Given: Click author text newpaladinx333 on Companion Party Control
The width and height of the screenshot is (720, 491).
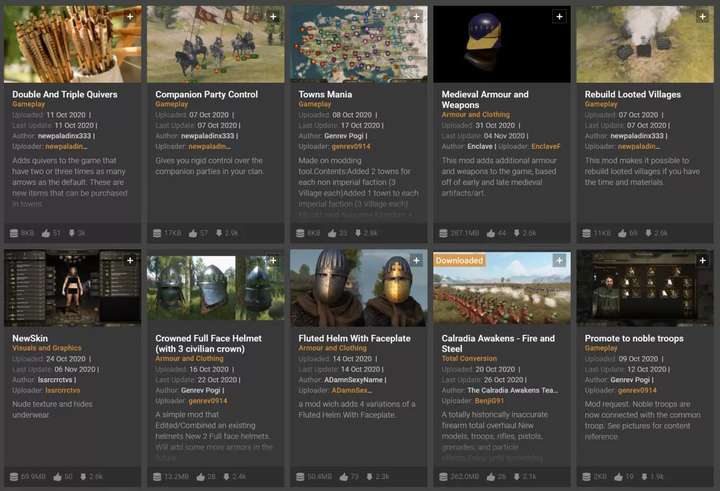Looking at the screenshot, I should (208, 136).
